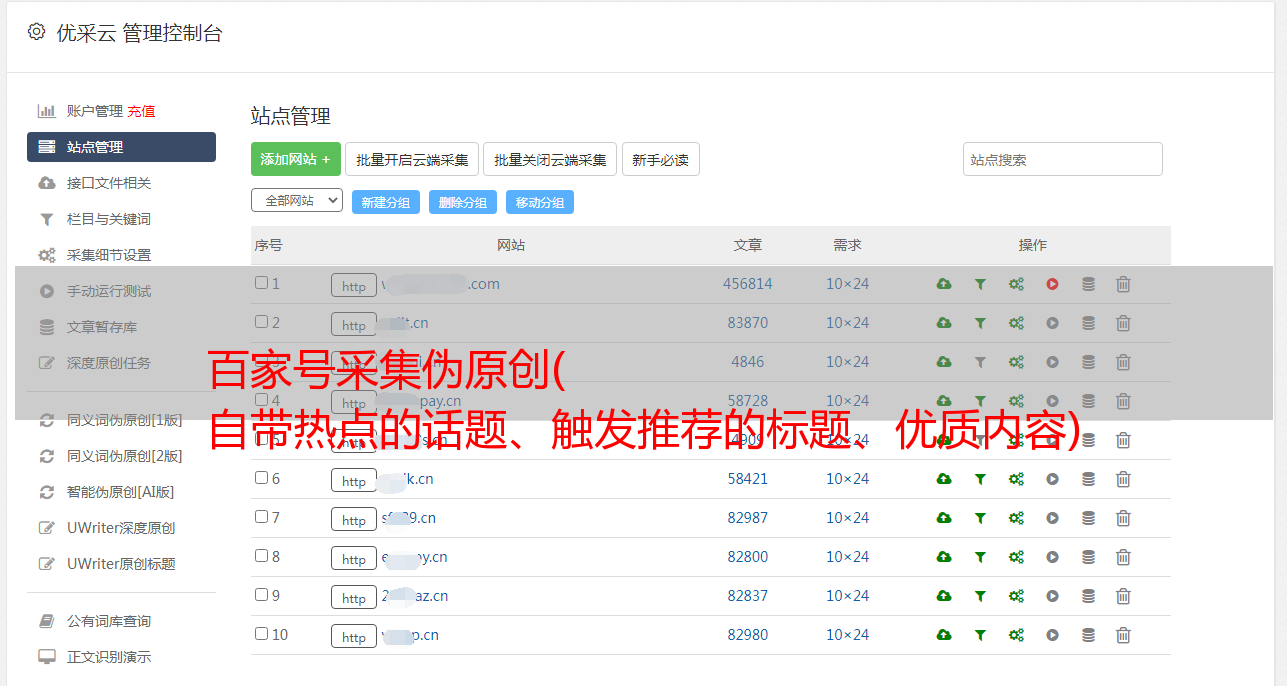The image size is (1287, 686).
Task: Open UWriter深度原创 sidebar item
Action: [120, 528]
